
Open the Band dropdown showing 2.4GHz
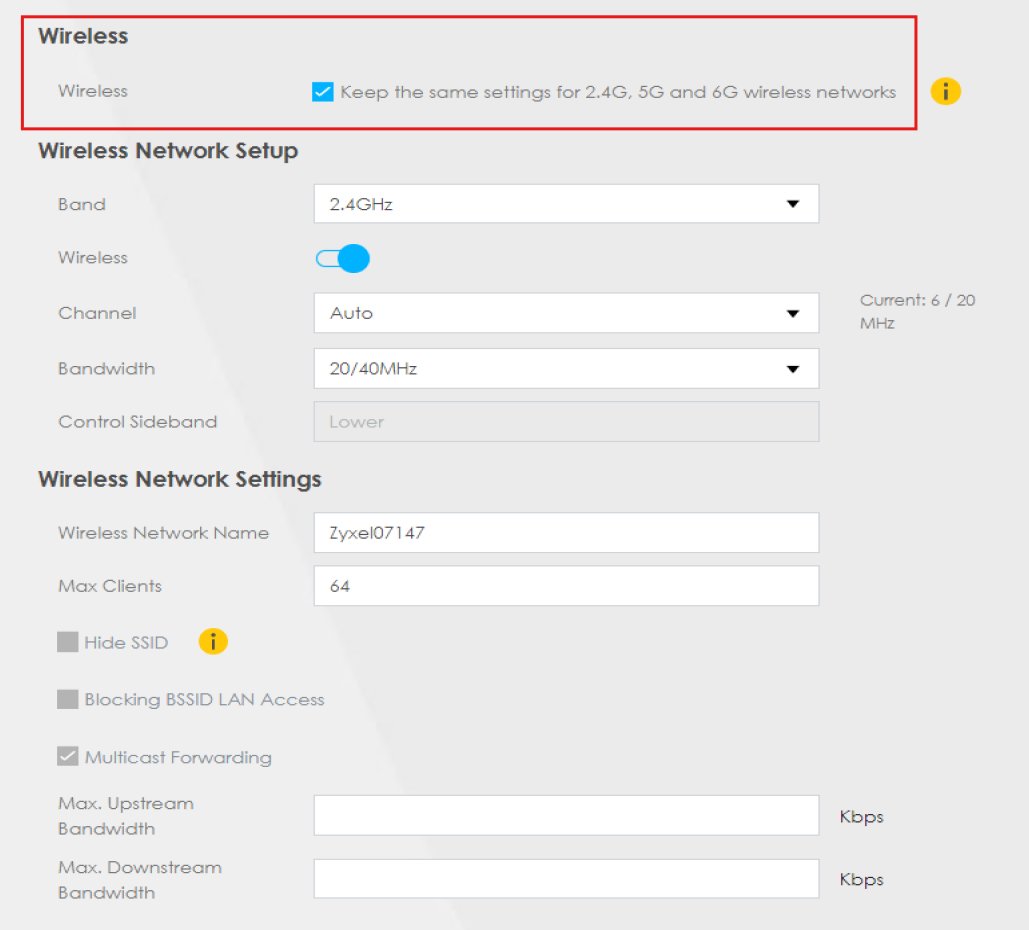(x=566, y=204)
